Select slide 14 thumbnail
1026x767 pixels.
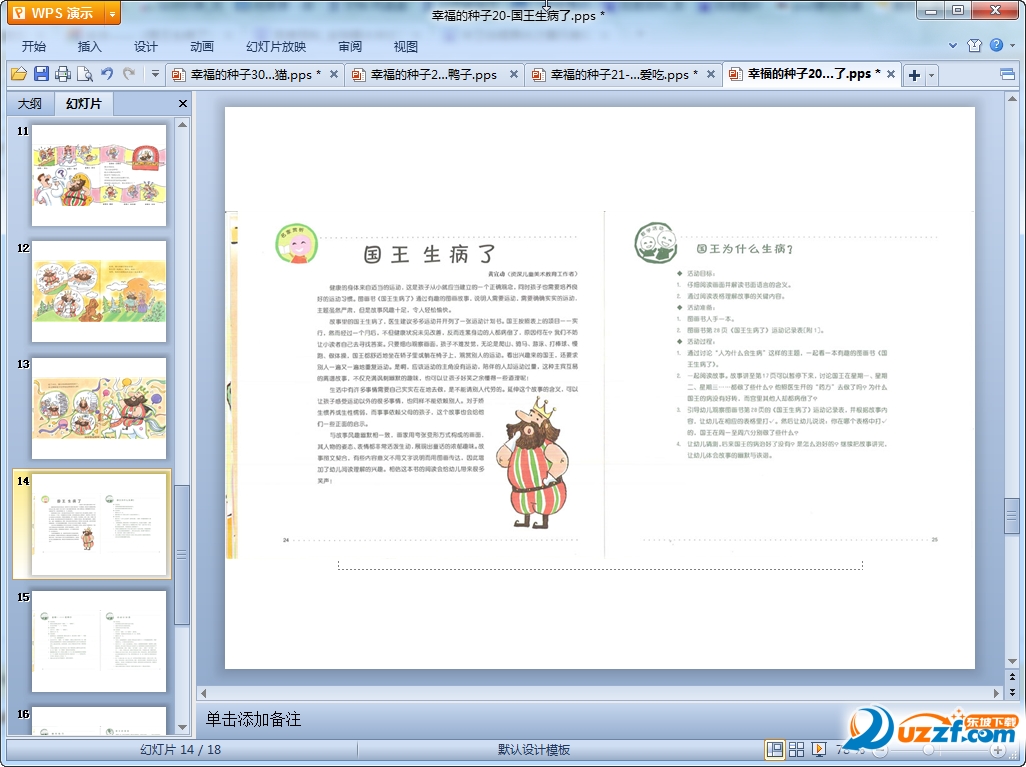99,525
